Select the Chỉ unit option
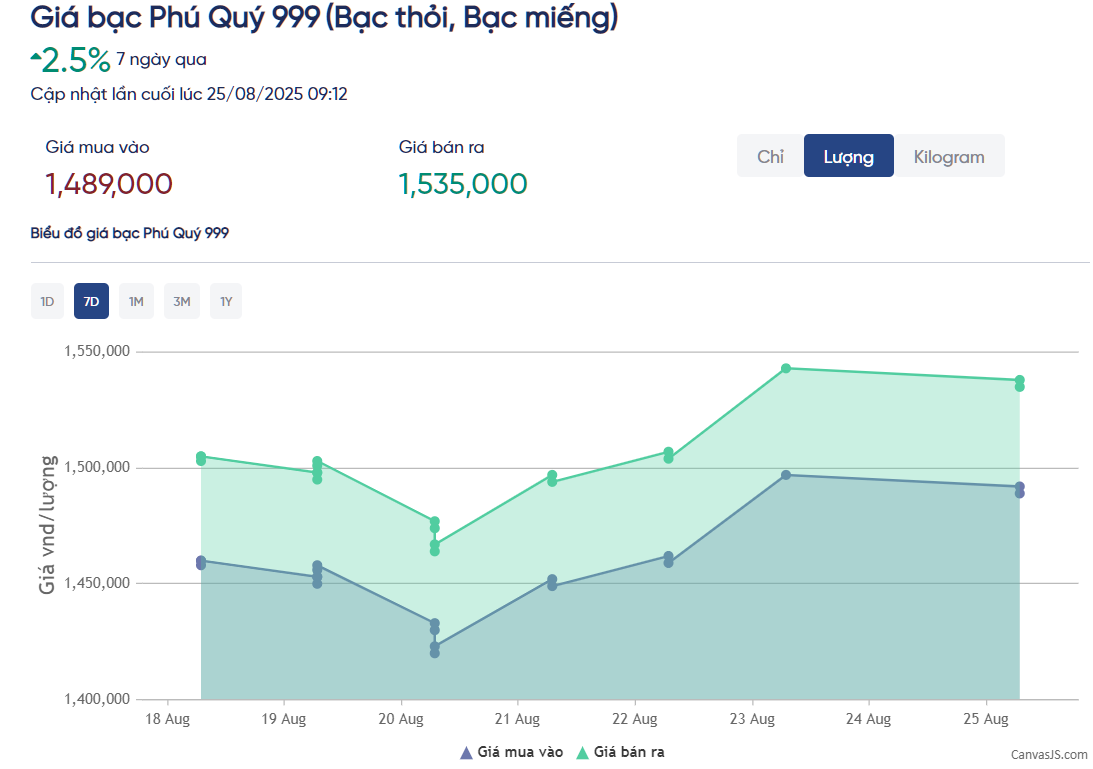The width and height of the screenshot is (1093, 769). (x=770, y=156)
